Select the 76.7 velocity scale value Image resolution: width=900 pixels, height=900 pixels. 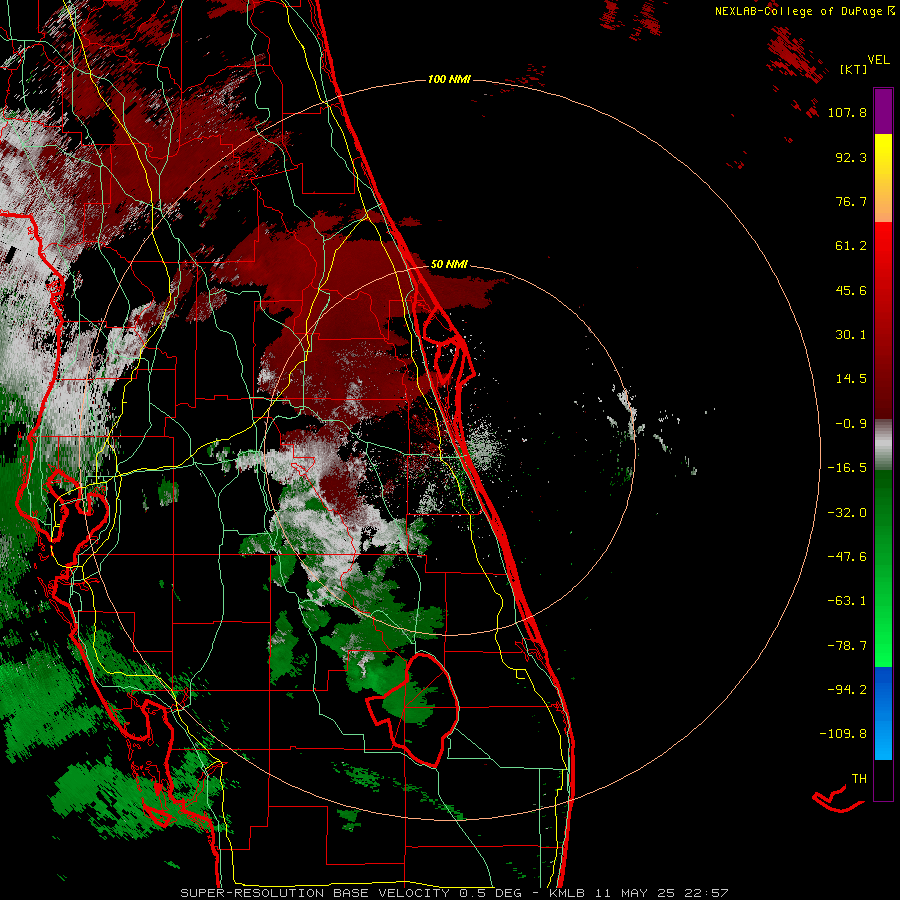(x=851, y=201)
